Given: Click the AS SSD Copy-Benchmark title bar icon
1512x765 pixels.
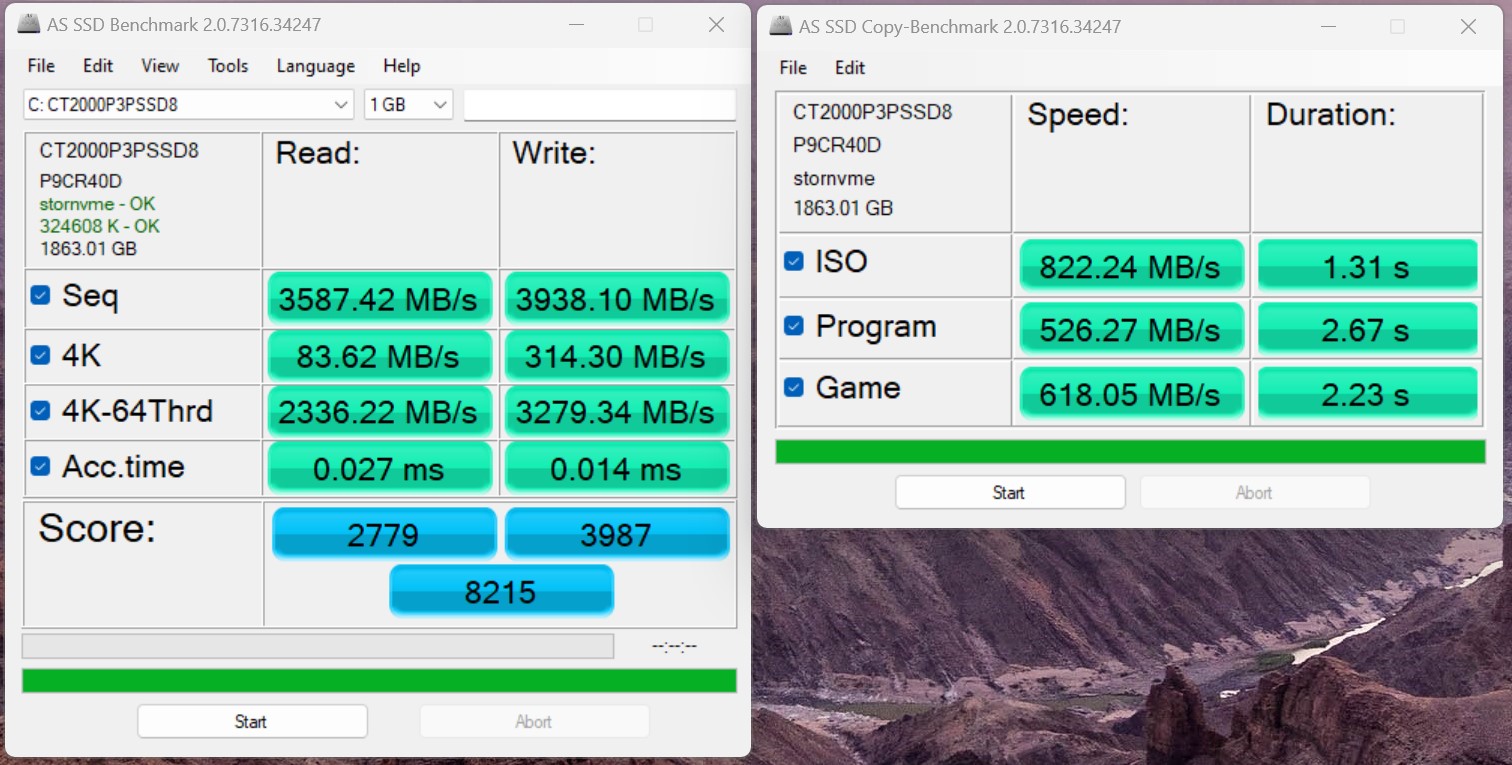Looking at the screenshot, I should (781, 26).
